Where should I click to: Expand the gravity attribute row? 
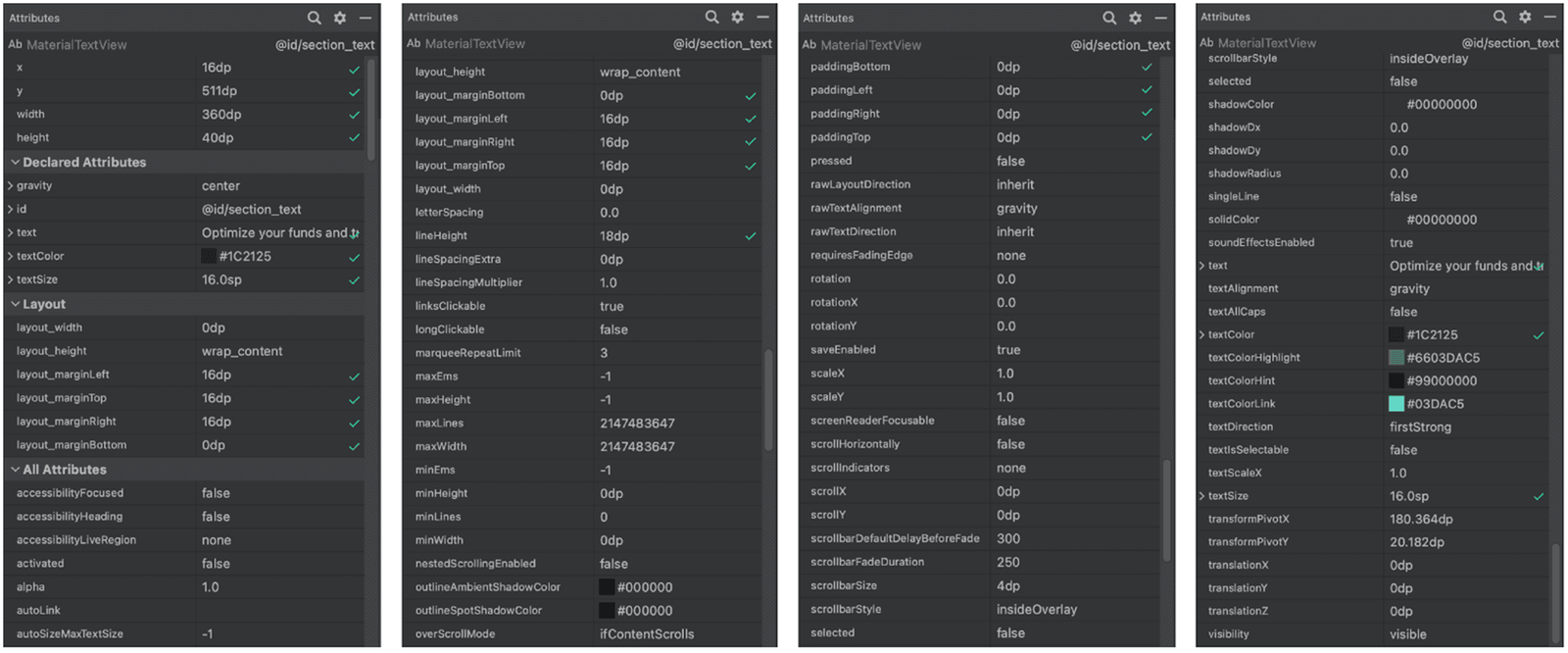point(10,185)
